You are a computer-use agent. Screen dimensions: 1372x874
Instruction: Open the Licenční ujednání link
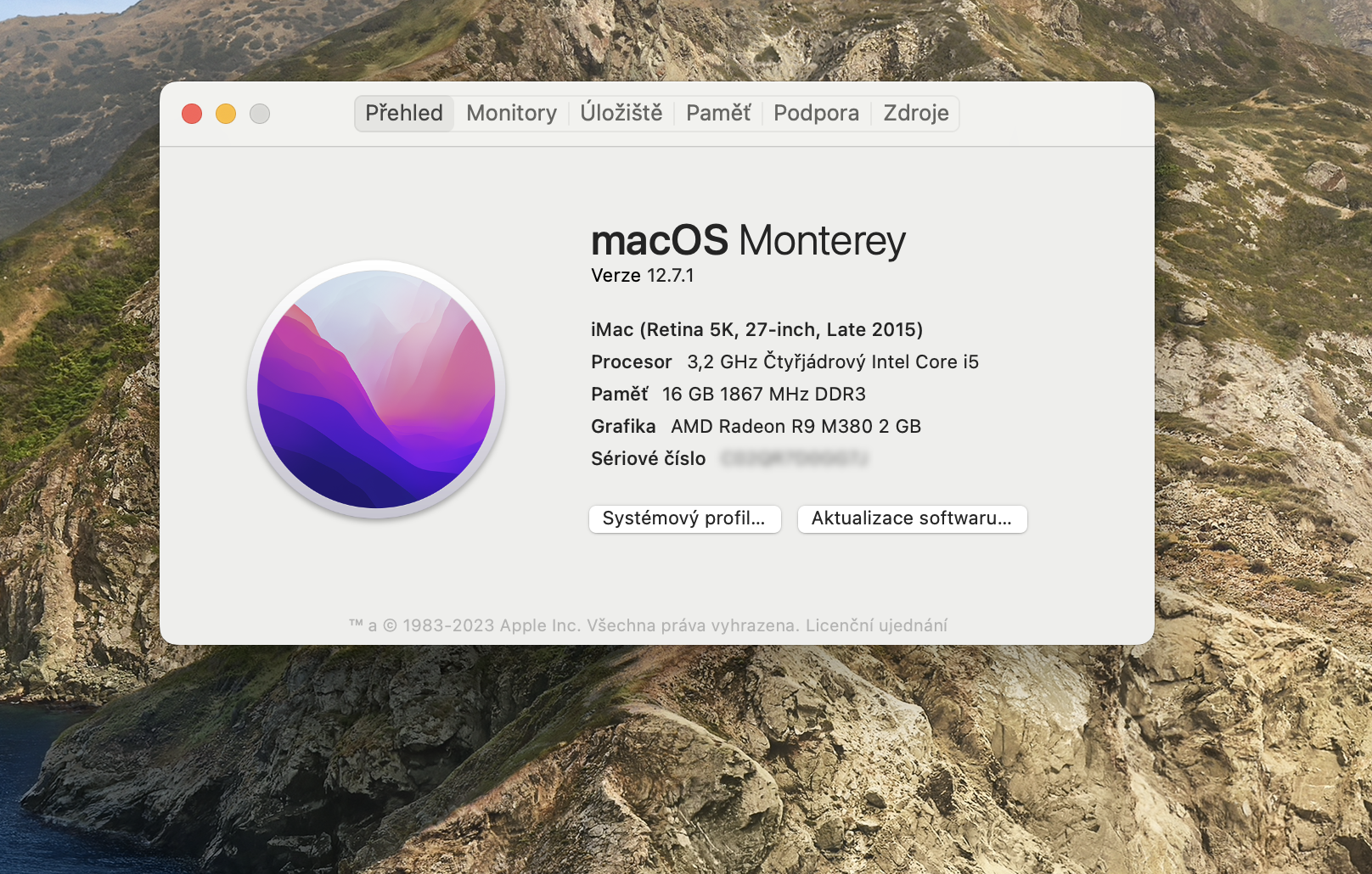876,625
